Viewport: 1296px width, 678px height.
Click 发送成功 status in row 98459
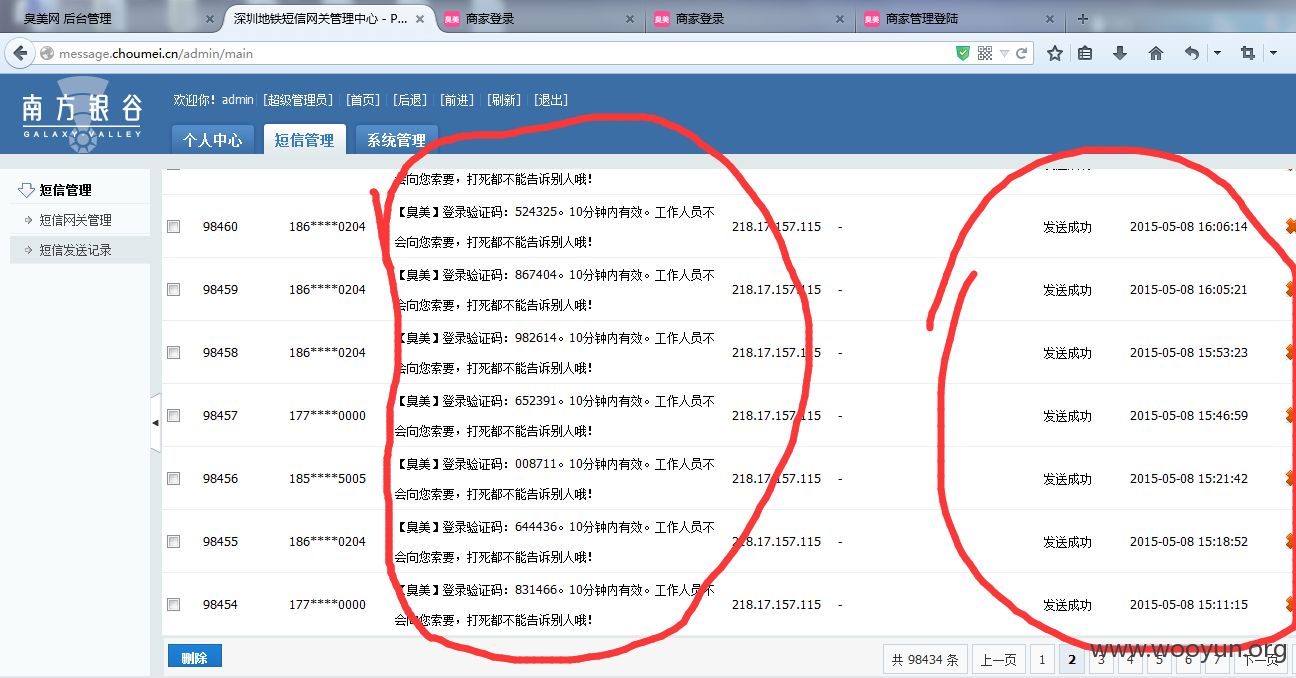[x=1067, y=290]
